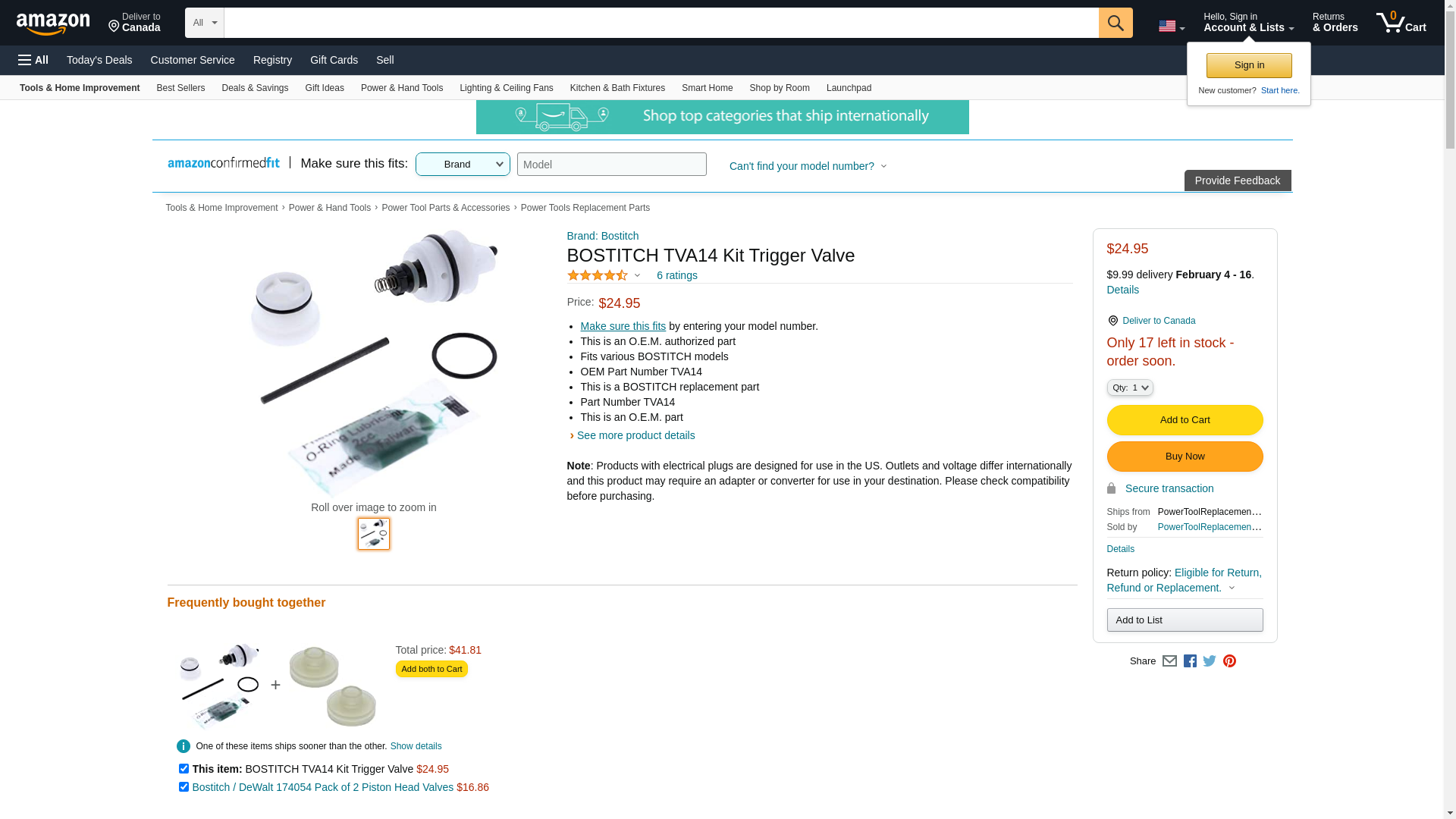Uncheck the Piston Head Valves item checkbox

pos(184,787)
